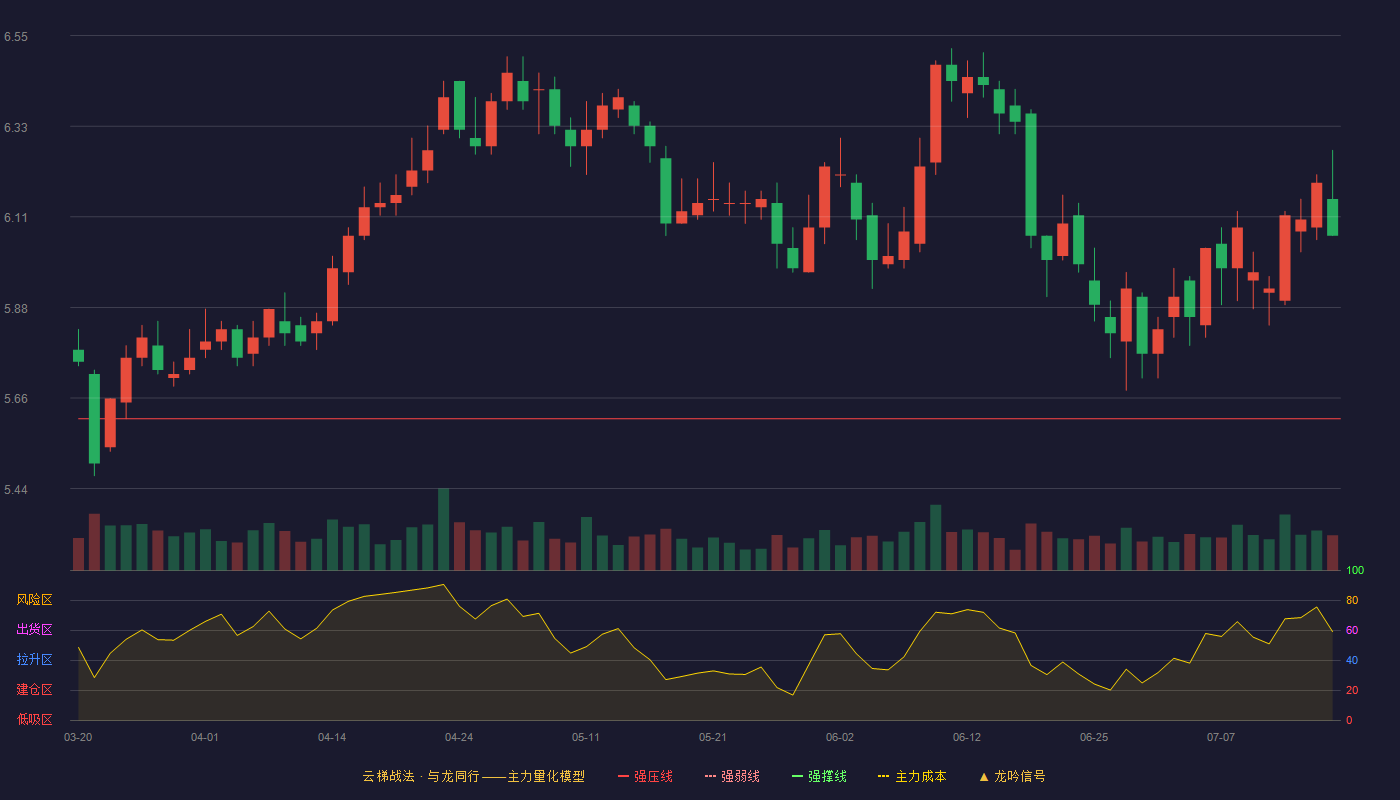Click the 06-12 date label
The image size is (1400, 800).
967,737
